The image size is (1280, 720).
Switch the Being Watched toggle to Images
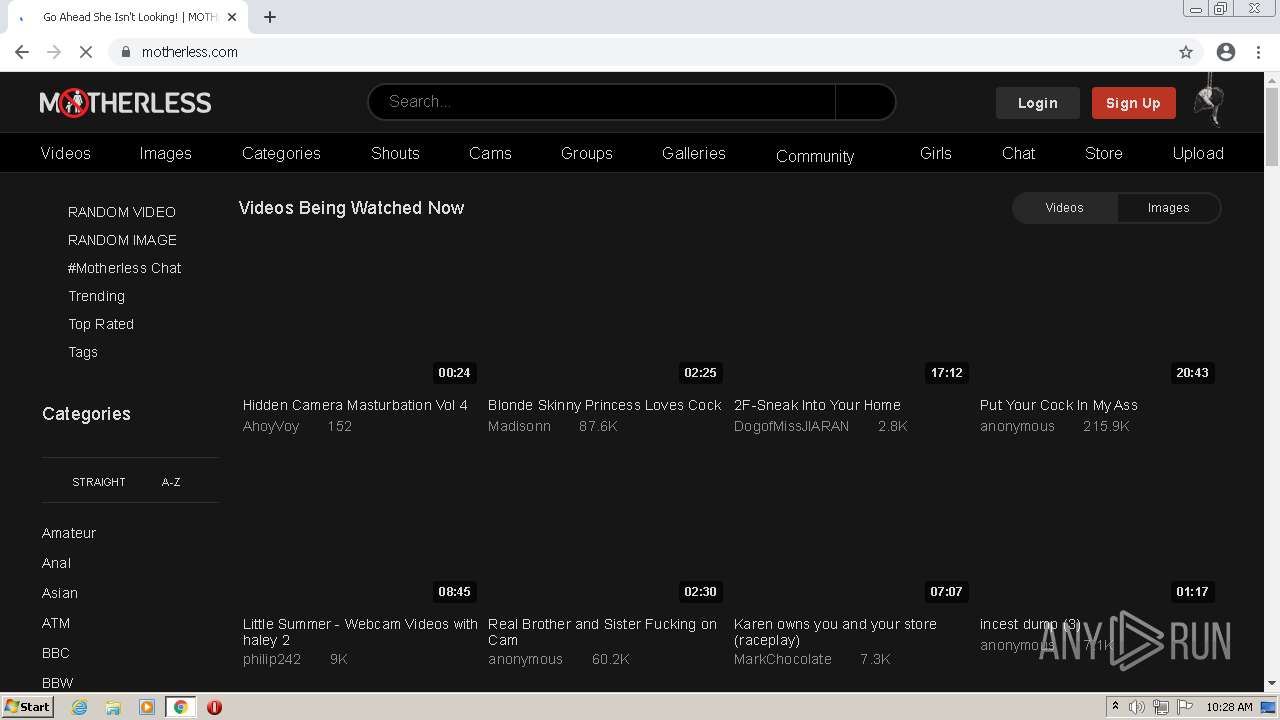[x=1169, y=208]
